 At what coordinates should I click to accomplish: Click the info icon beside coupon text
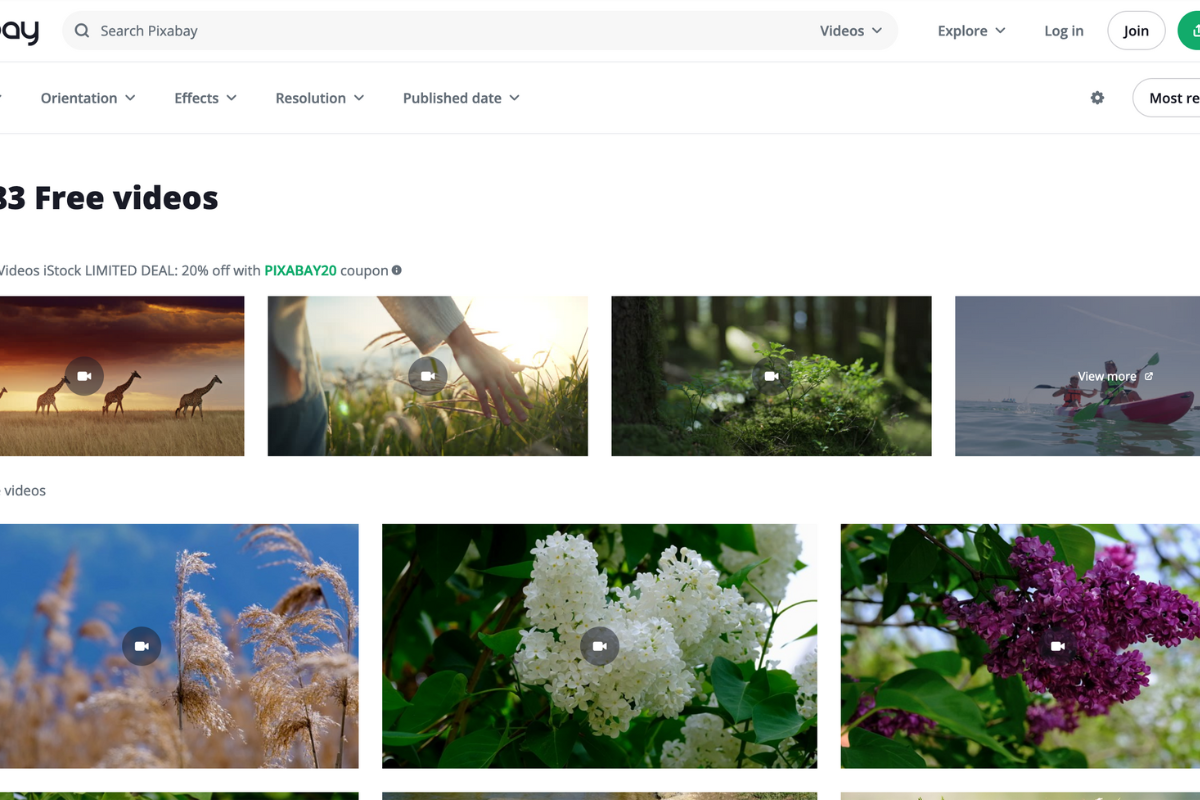pos(397,270)
